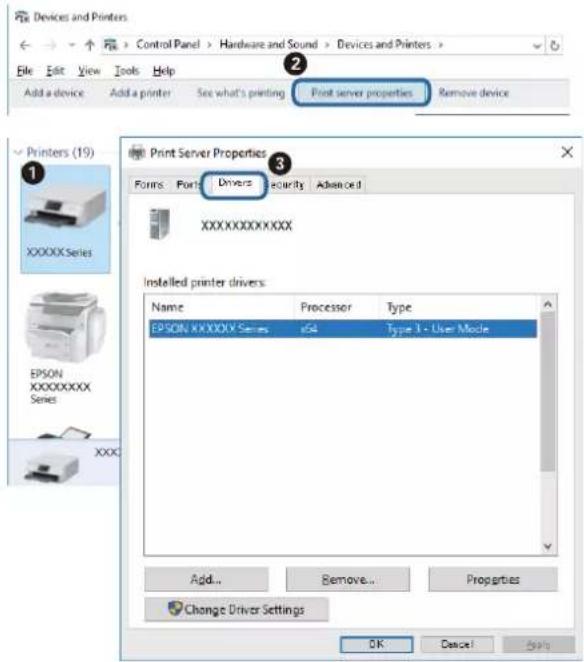Confirm dialog with OK button
Screen dimensions: 584x662
(376, 644)
